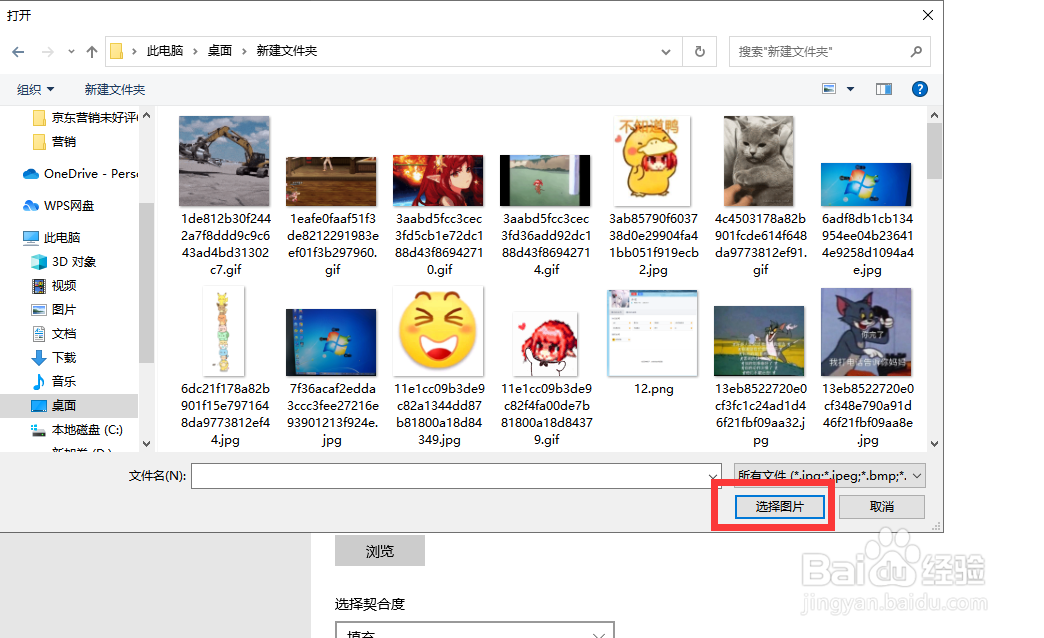Go back with the left arrow
The image size is (1044, 638).
click(18, 51)
